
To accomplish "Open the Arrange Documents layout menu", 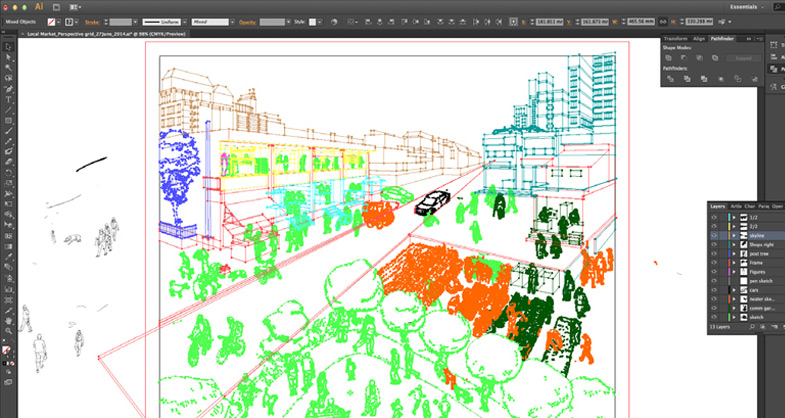I will click(x=76, y=7).
